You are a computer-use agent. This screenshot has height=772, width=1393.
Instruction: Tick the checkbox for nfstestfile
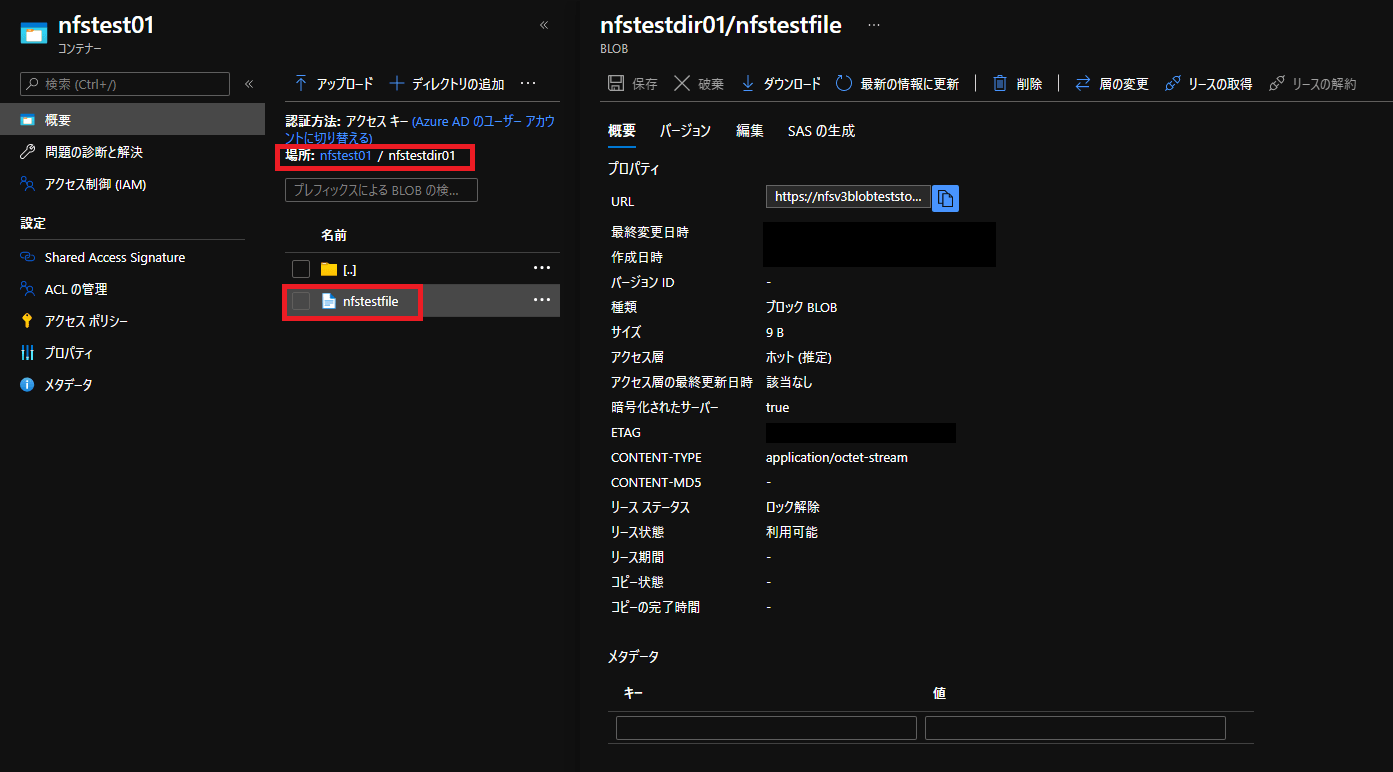click(x=301, y=301)
